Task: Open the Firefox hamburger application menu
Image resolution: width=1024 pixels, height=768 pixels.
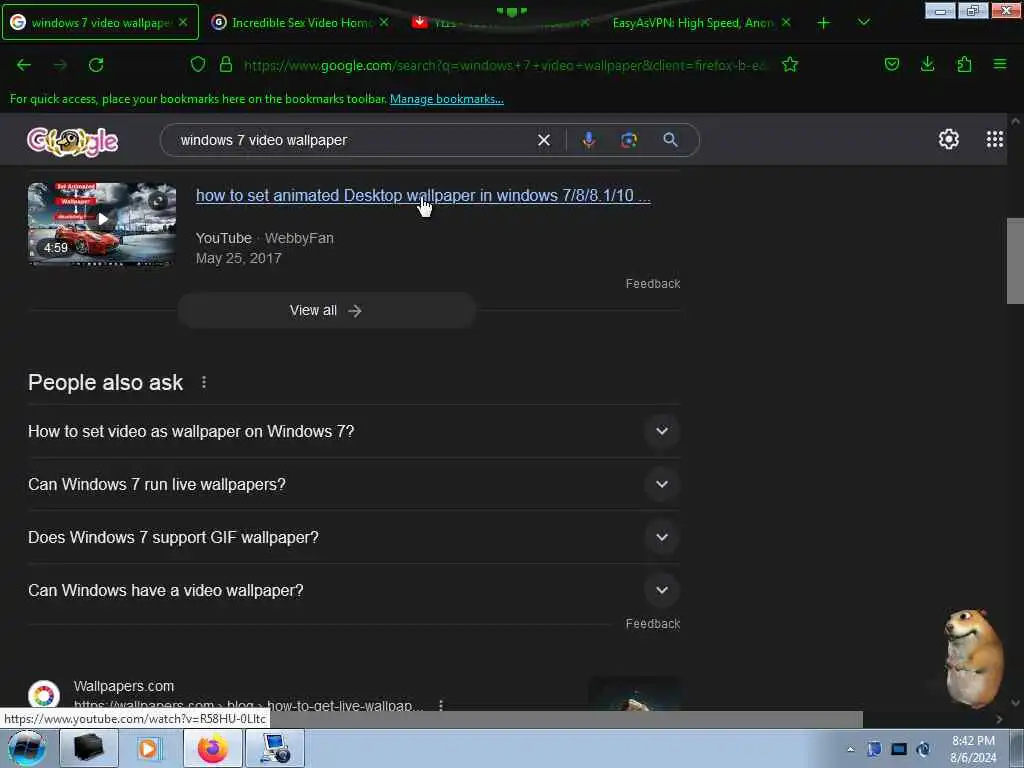Action: 1000,64
